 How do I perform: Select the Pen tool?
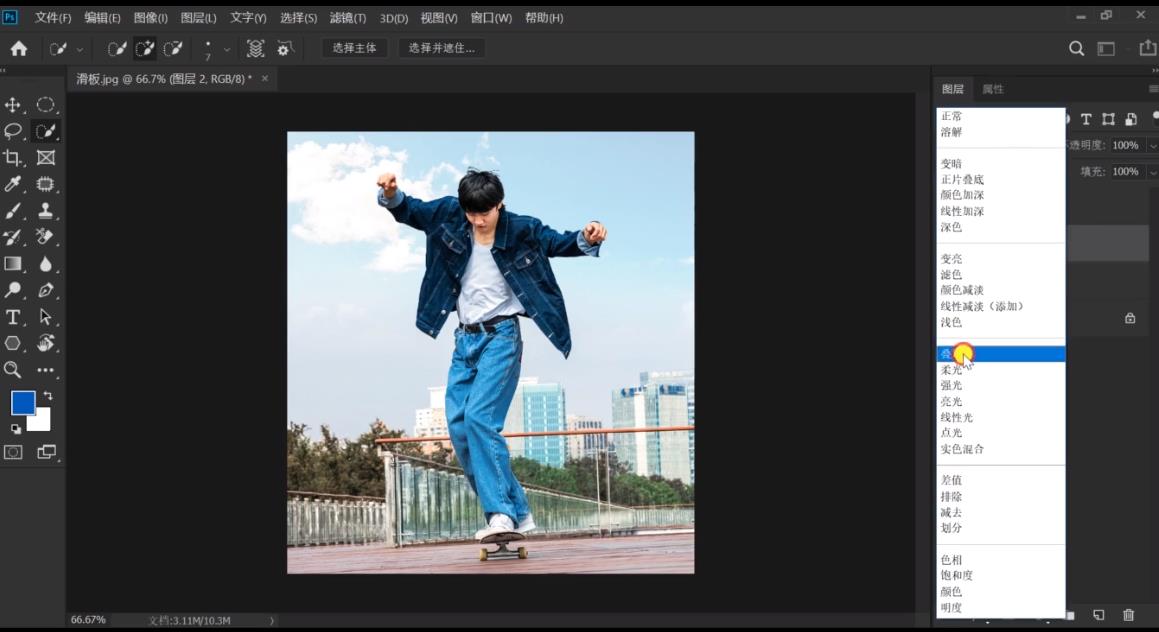tap(46, 290)
